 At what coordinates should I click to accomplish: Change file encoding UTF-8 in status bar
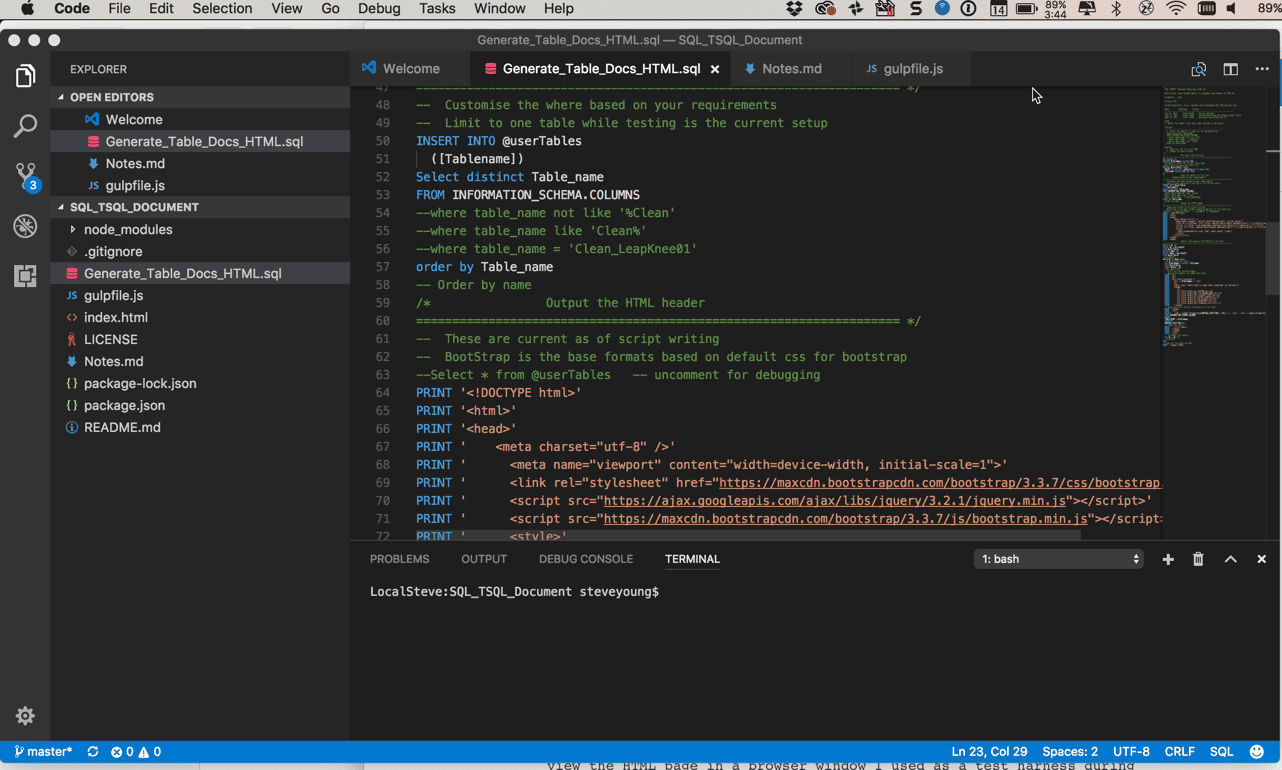[x=1131, y=751]
